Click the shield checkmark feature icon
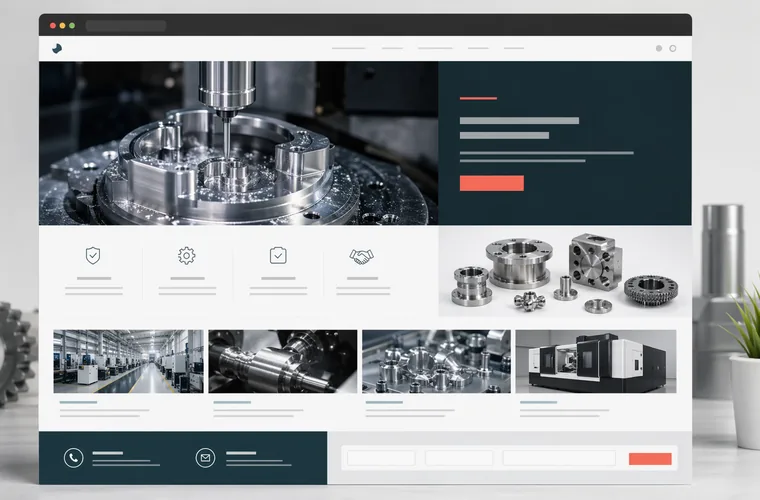The width and height of the screenshot is (760, 500). point(94,256)
